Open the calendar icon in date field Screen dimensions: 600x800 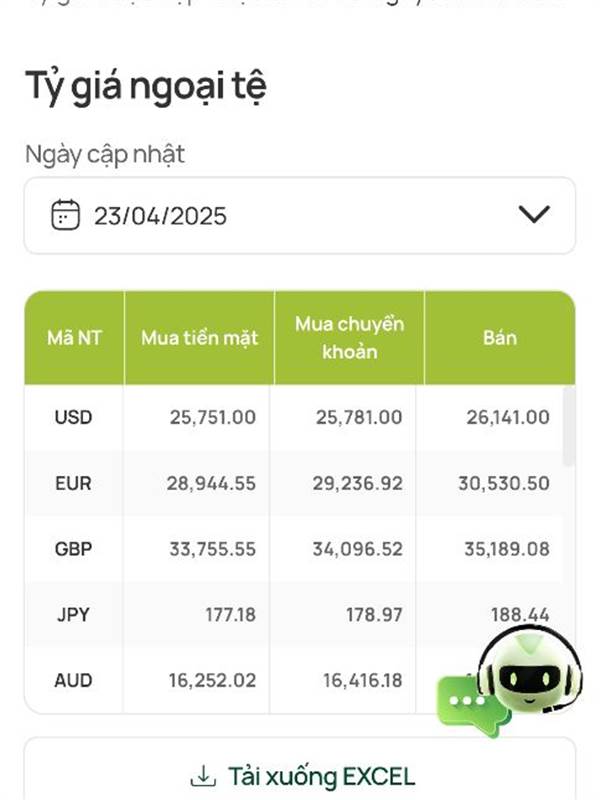65,215
